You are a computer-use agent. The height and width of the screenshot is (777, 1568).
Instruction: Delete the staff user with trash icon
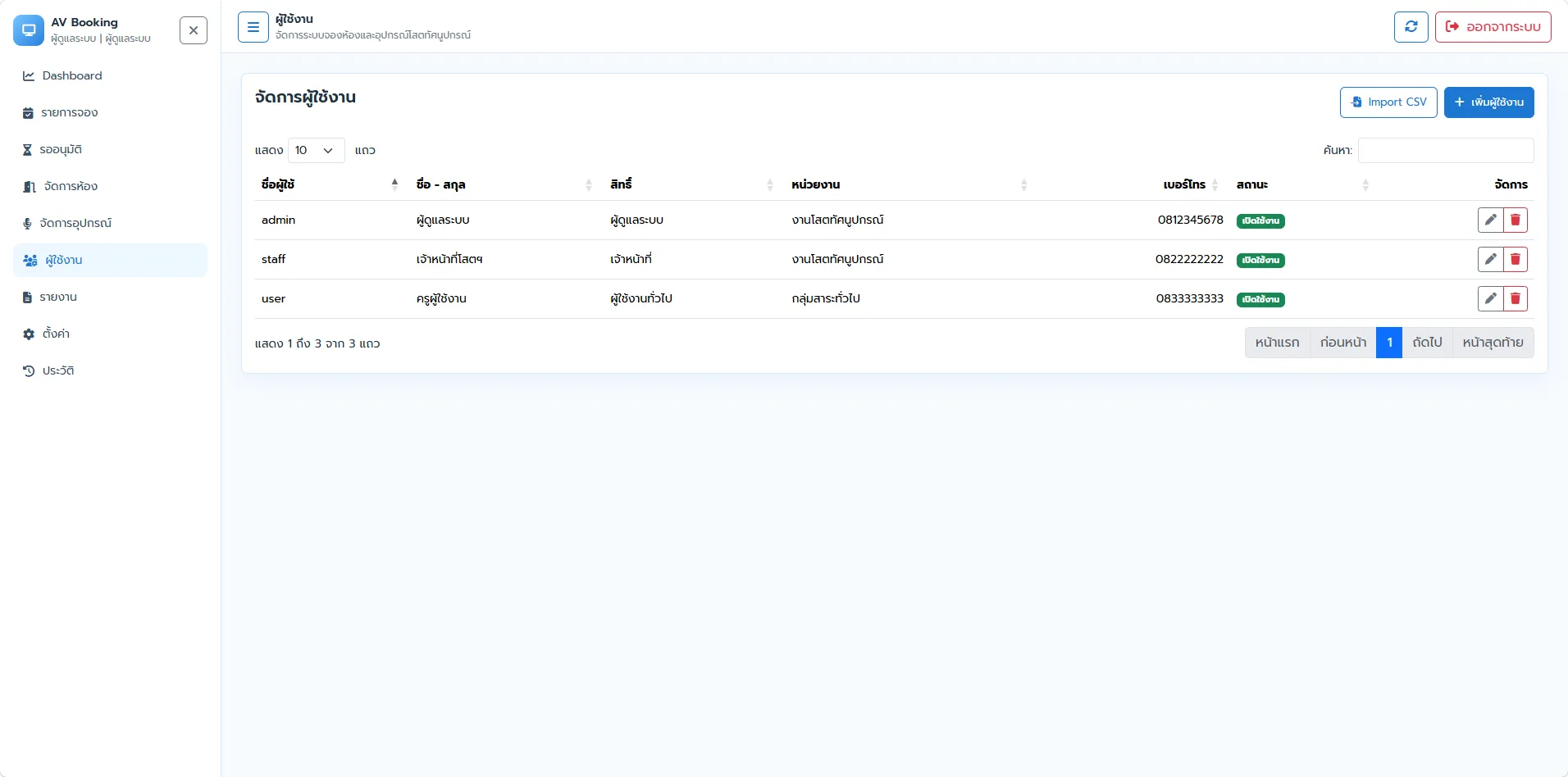coord(1516,259)
